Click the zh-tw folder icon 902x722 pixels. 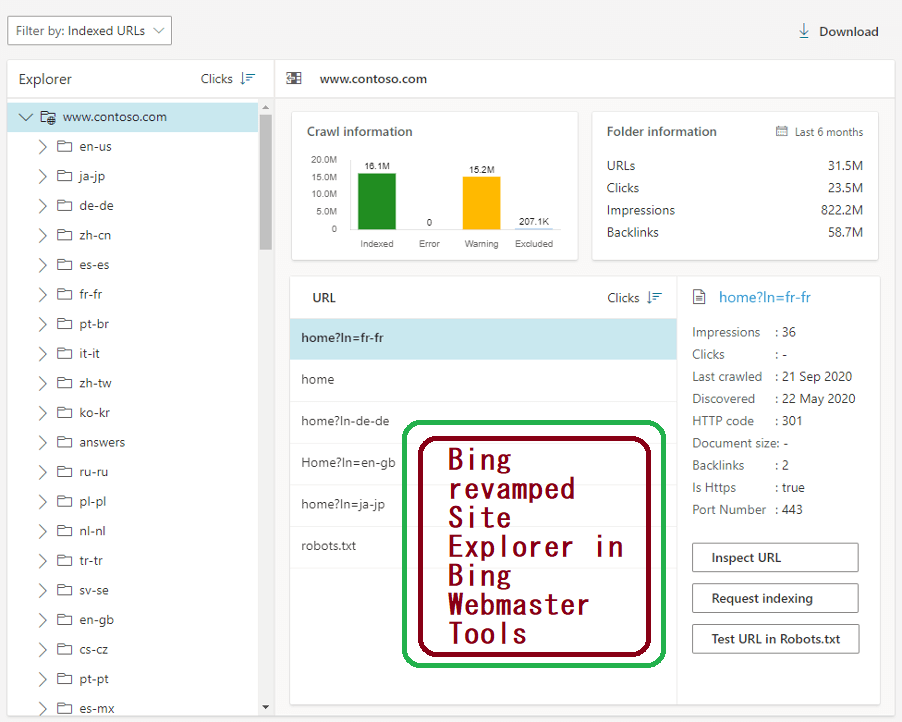click(64, 383)
